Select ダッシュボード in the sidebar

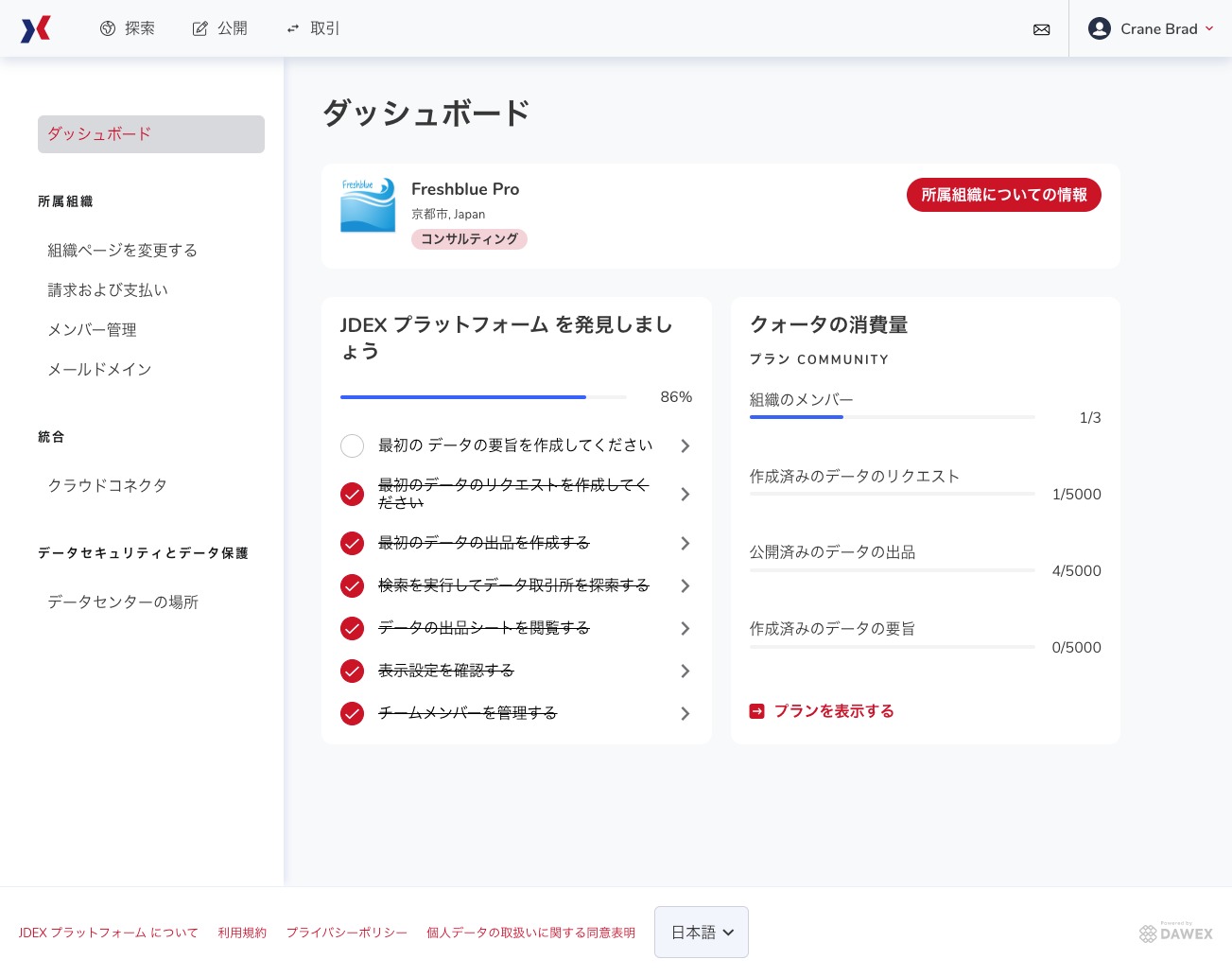coord(151,134)
